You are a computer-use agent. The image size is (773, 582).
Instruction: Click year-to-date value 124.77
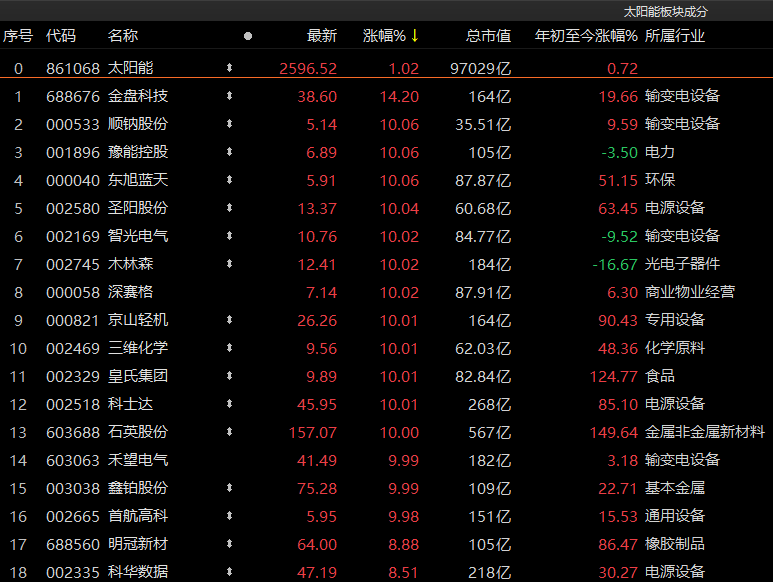pyautogui.click(x=614, y=377)
